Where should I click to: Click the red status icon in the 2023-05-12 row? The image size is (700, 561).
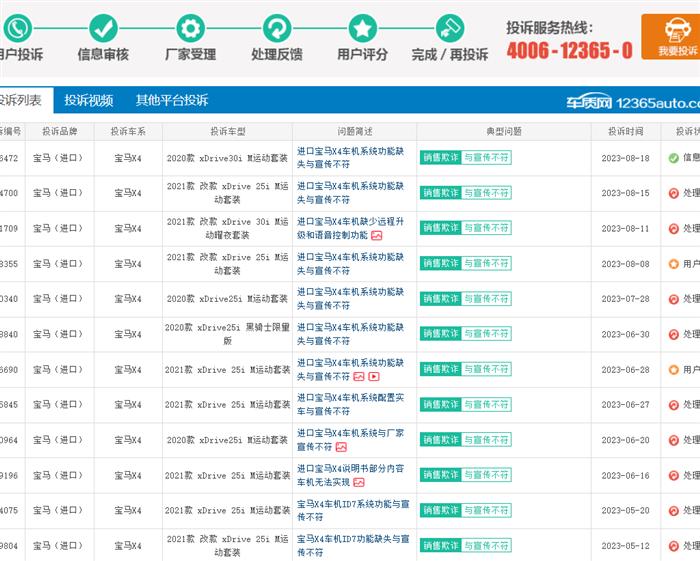(674, 546)
